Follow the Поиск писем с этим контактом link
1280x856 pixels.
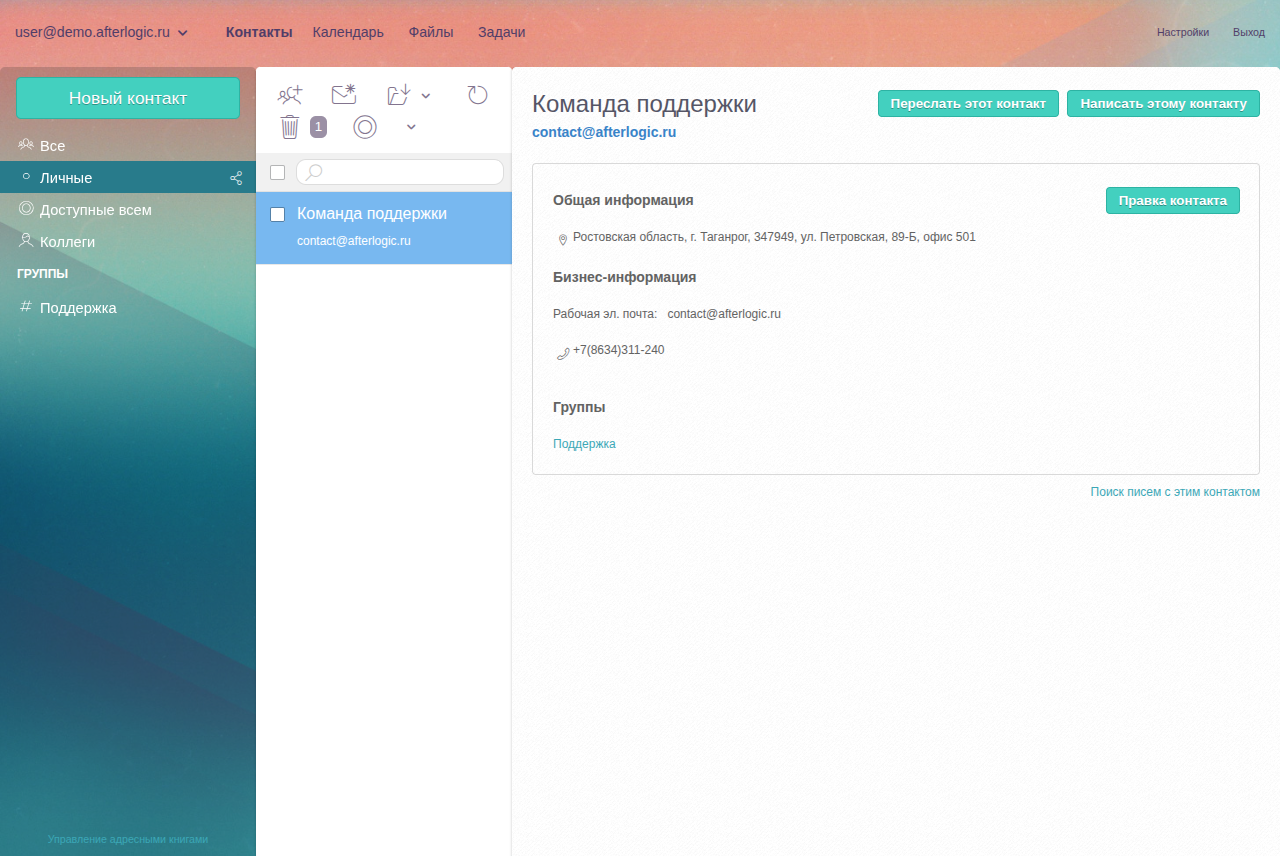[1174, 492]
